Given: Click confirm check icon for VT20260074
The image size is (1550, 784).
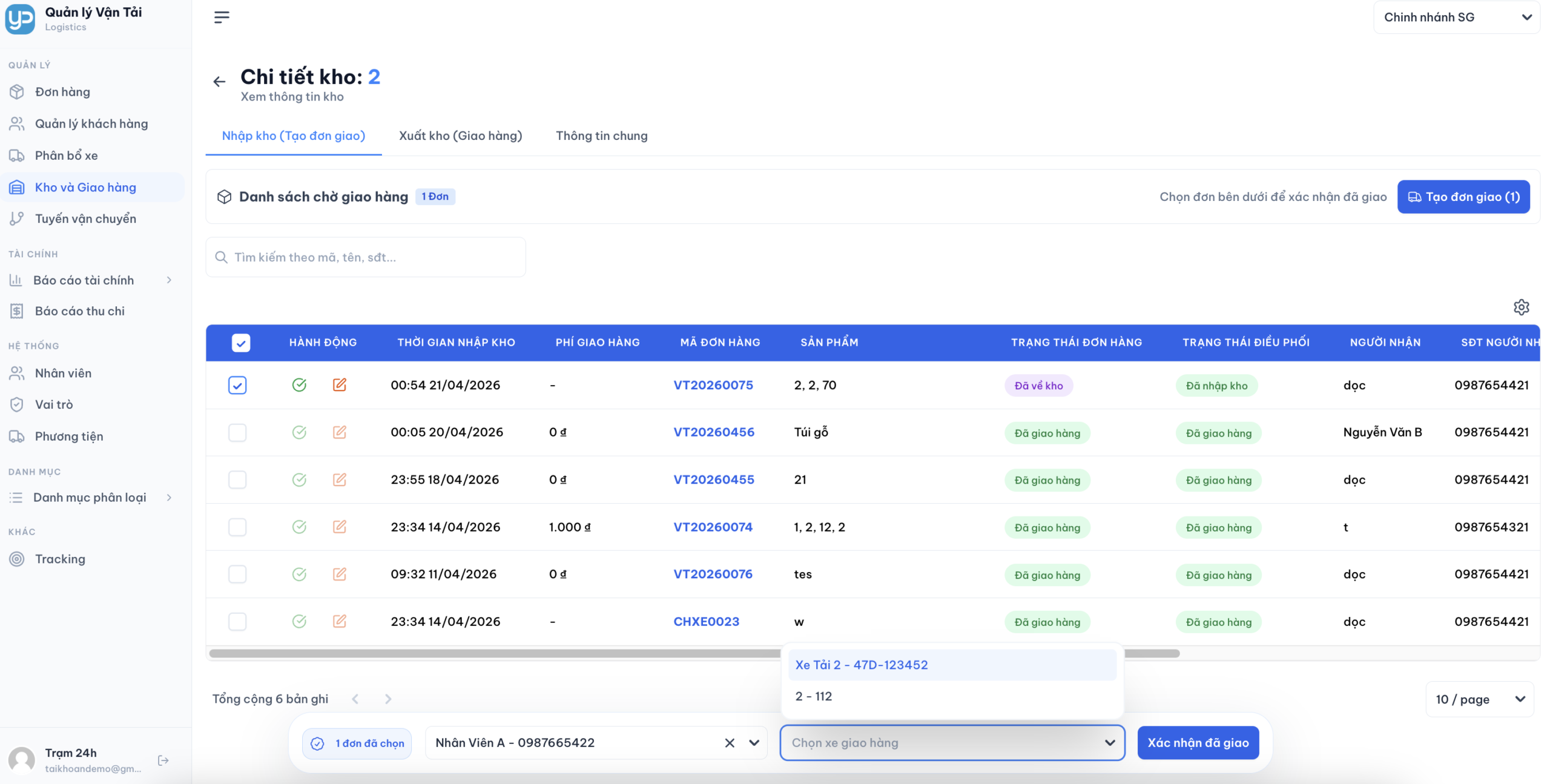Looking at the screenshot, I should [299, 527].
